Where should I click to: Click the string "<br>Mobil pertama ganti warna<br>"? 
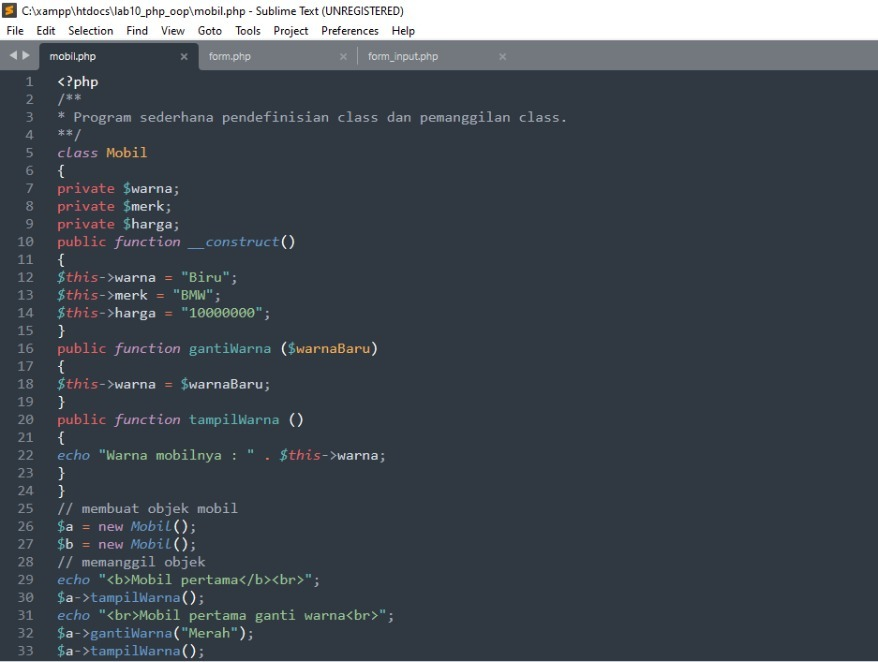242,616
